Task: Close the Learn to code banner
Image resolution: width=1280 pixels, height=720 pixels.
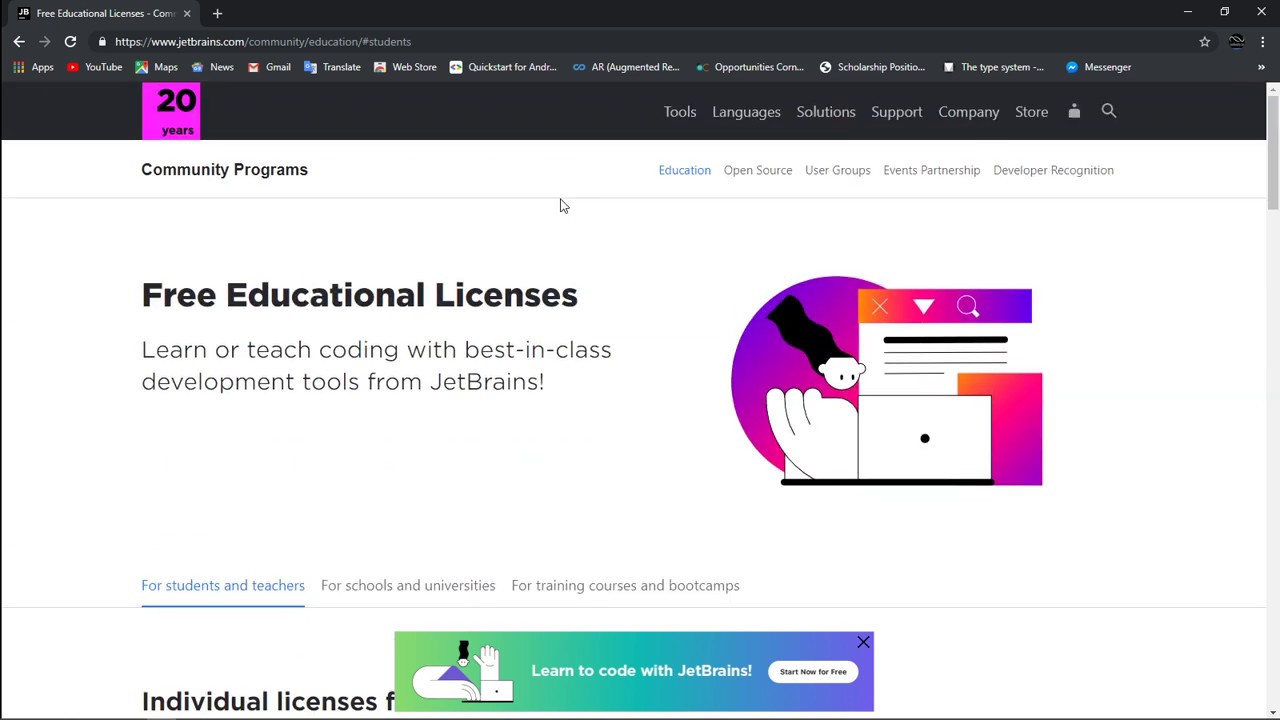Action: 863,642
